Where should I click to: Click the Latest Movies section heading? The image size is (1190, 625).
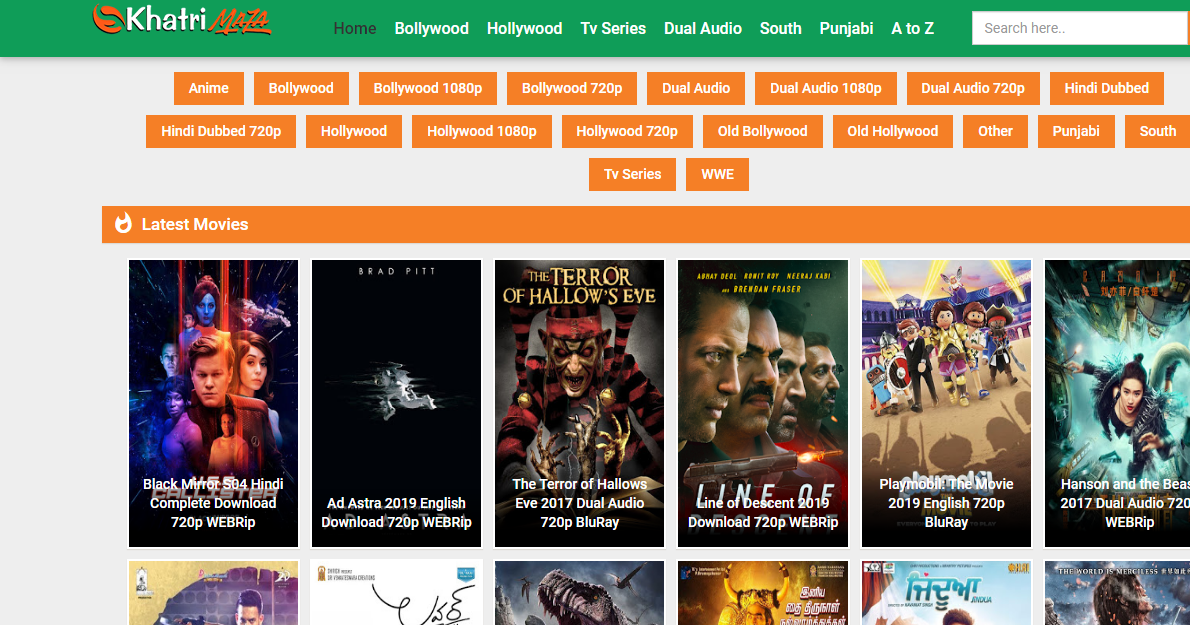tap(195, 225)
